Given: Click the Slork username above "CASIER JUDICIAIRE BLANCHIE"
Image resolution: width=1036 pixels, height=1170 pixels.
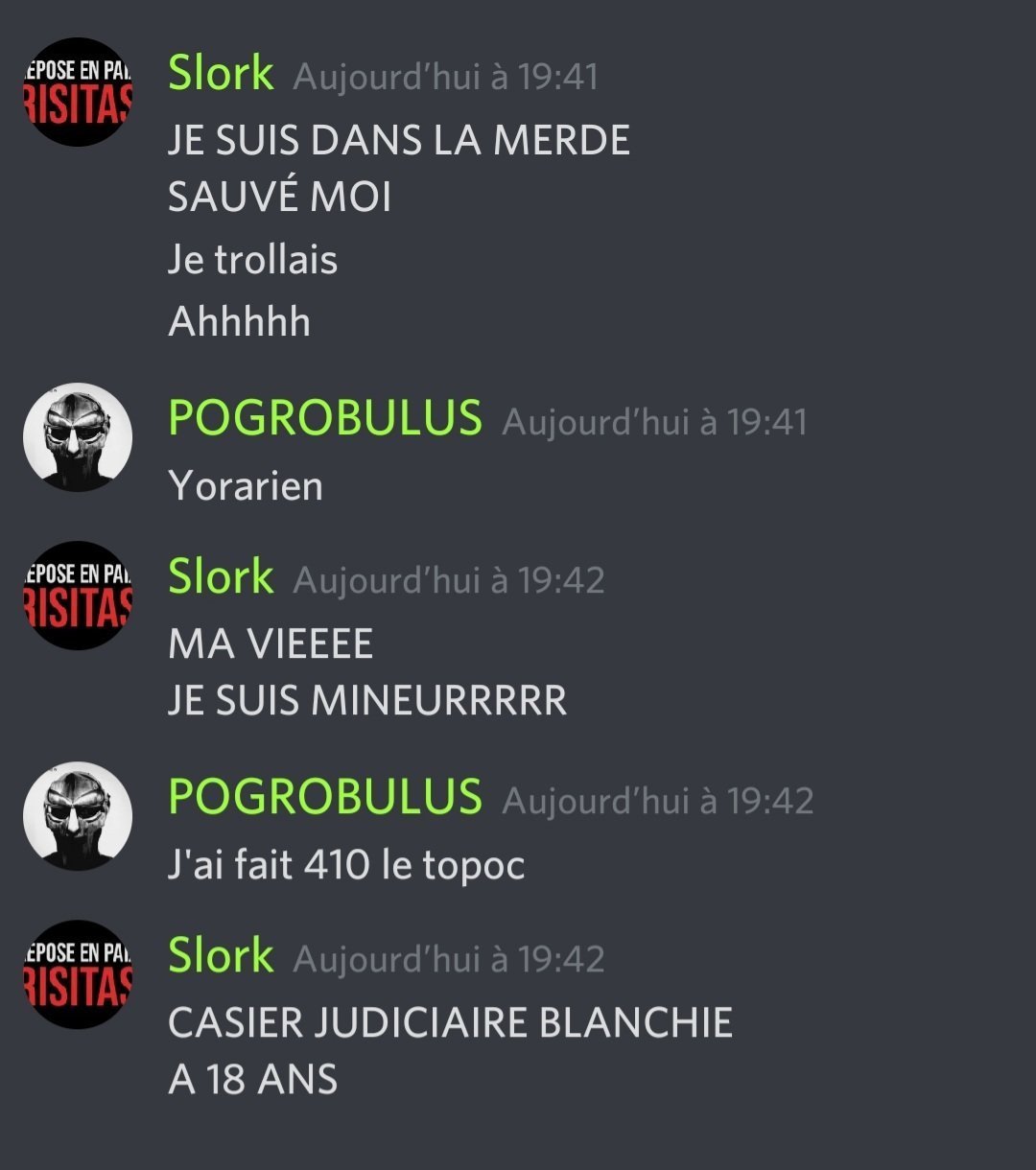Looking at the screenshot, I should 221,956.
